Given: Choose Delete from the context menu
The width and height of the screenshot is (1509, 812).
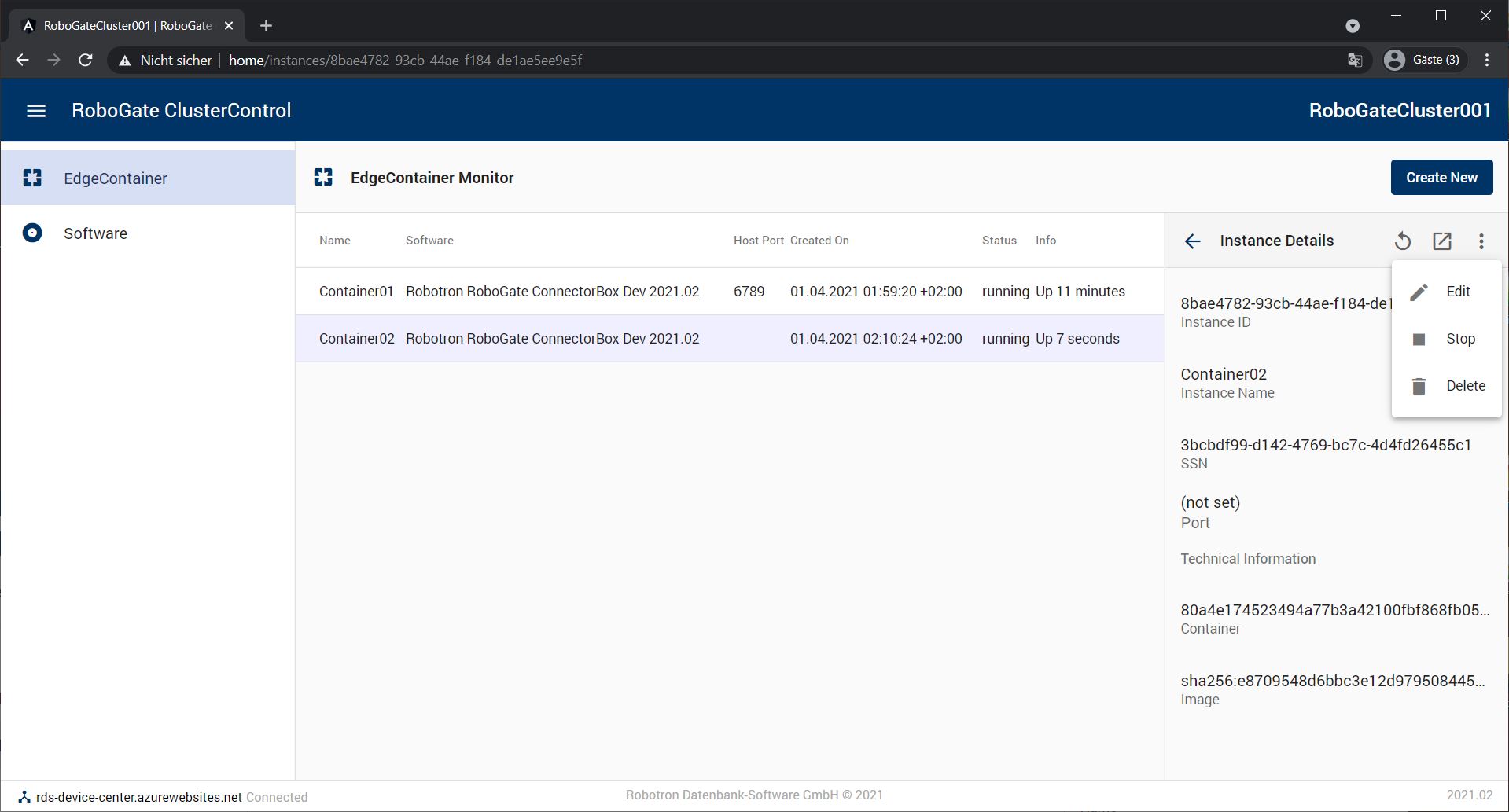Looking at the screenshot, I should click(1446, 386).
